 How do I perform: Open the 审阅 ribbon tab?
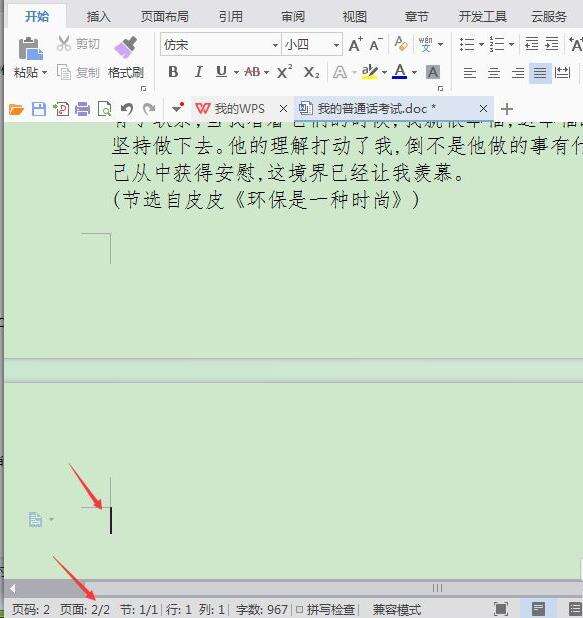[293, 17]
